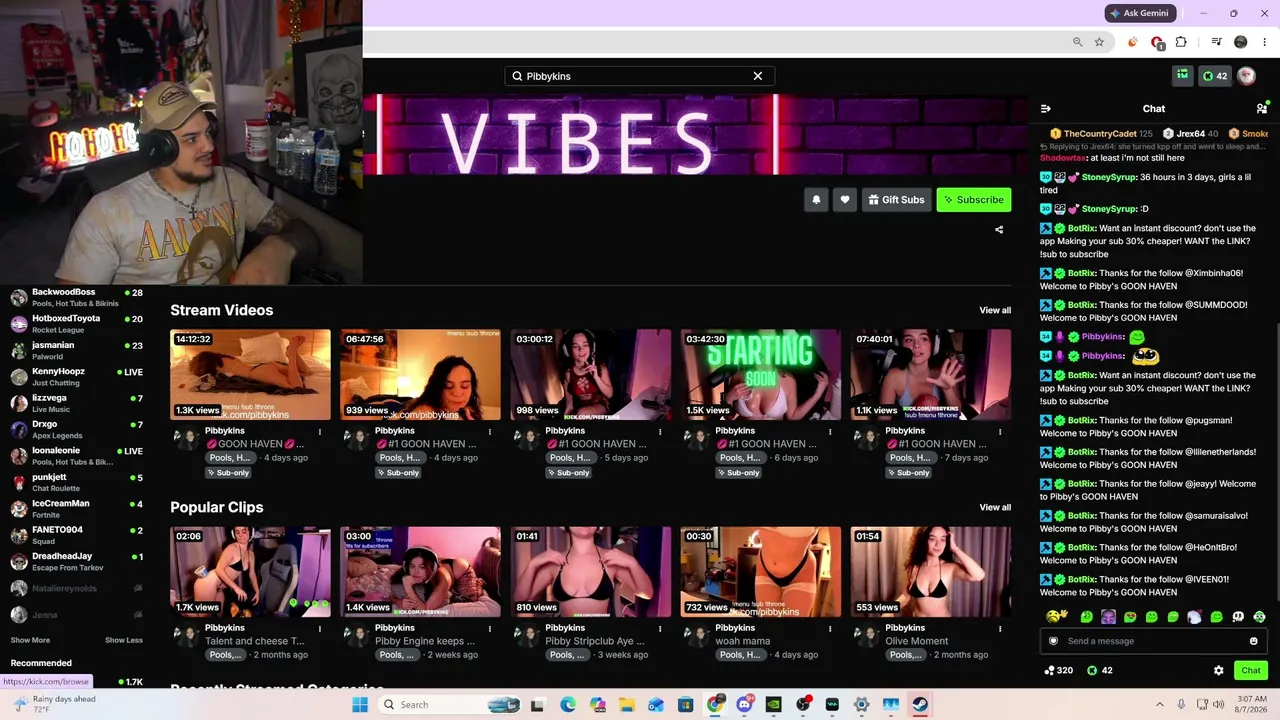This screenshot has height=720, width=1280.
Task: Open the emote picker smiley in the chat input
Action: 1254,641
